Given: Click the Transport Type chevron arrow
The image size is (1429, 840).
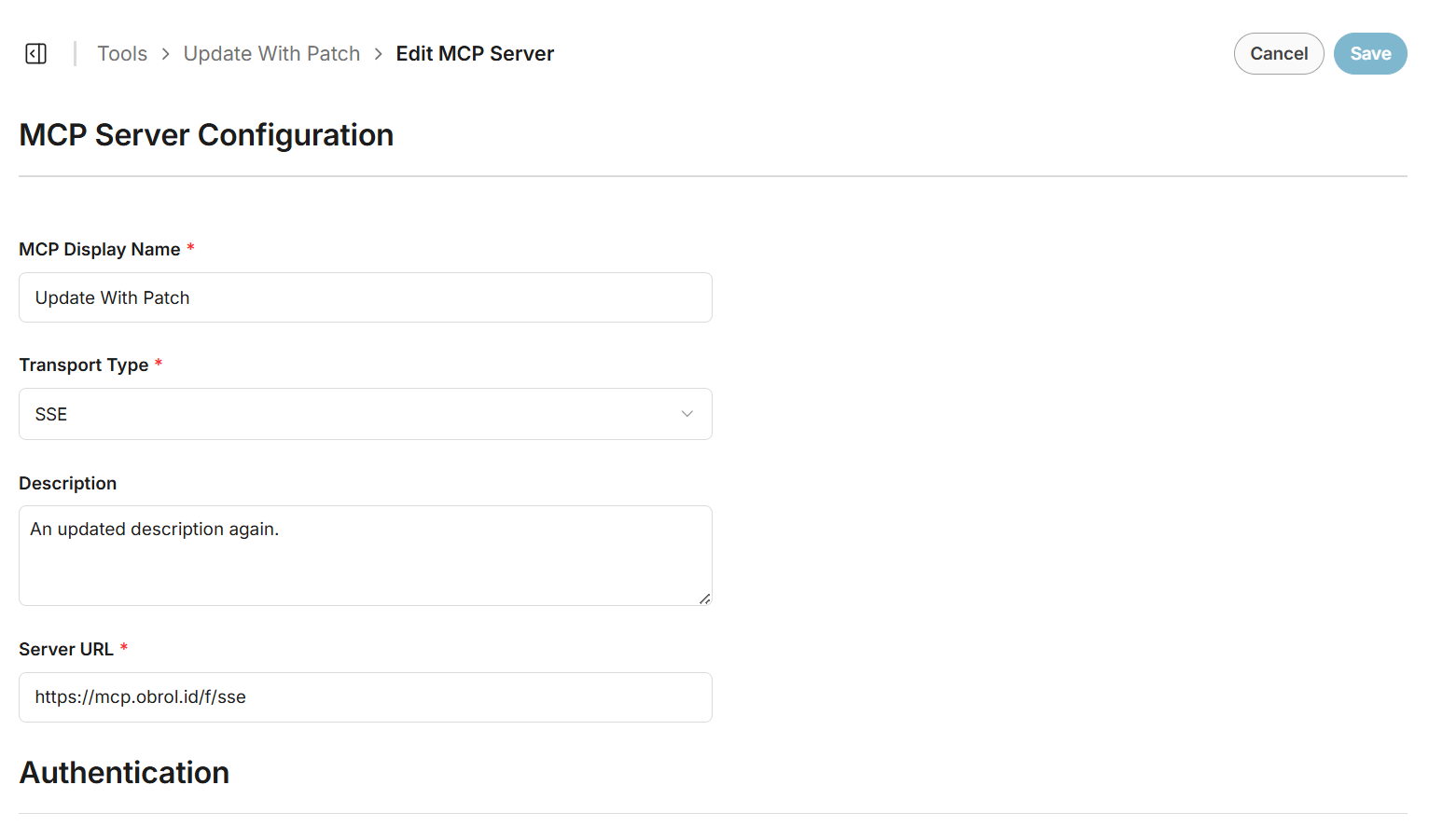Looking at the screenshot, I should pyautogui.click(x=687, y=414).
